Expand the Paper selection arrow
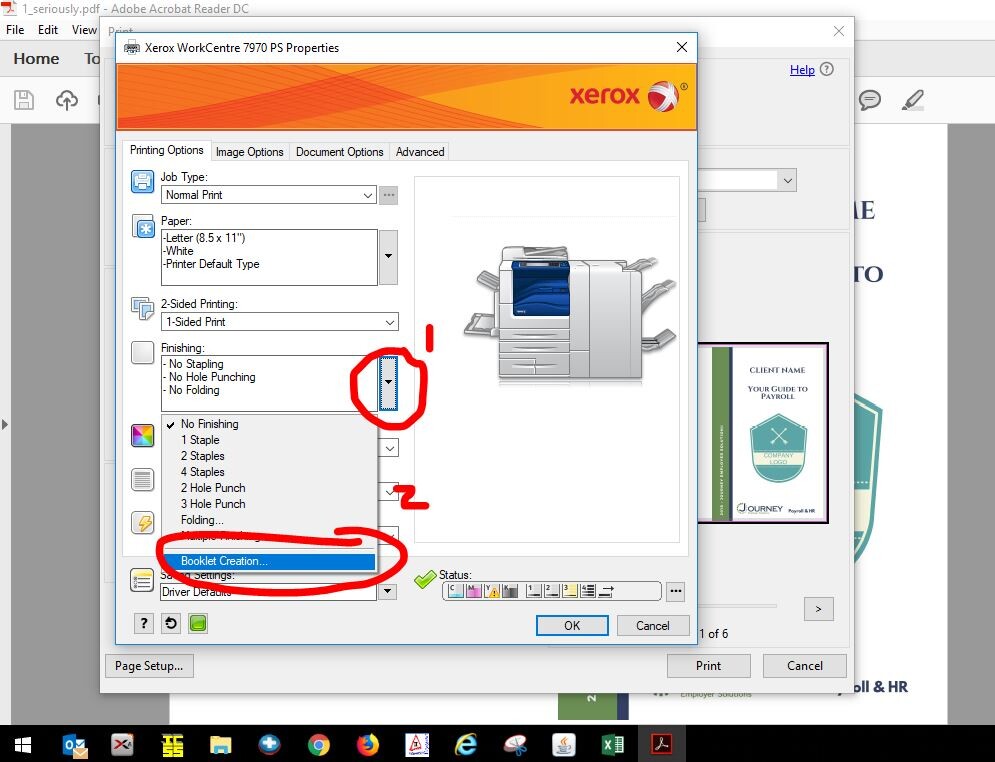 (388, 257)
